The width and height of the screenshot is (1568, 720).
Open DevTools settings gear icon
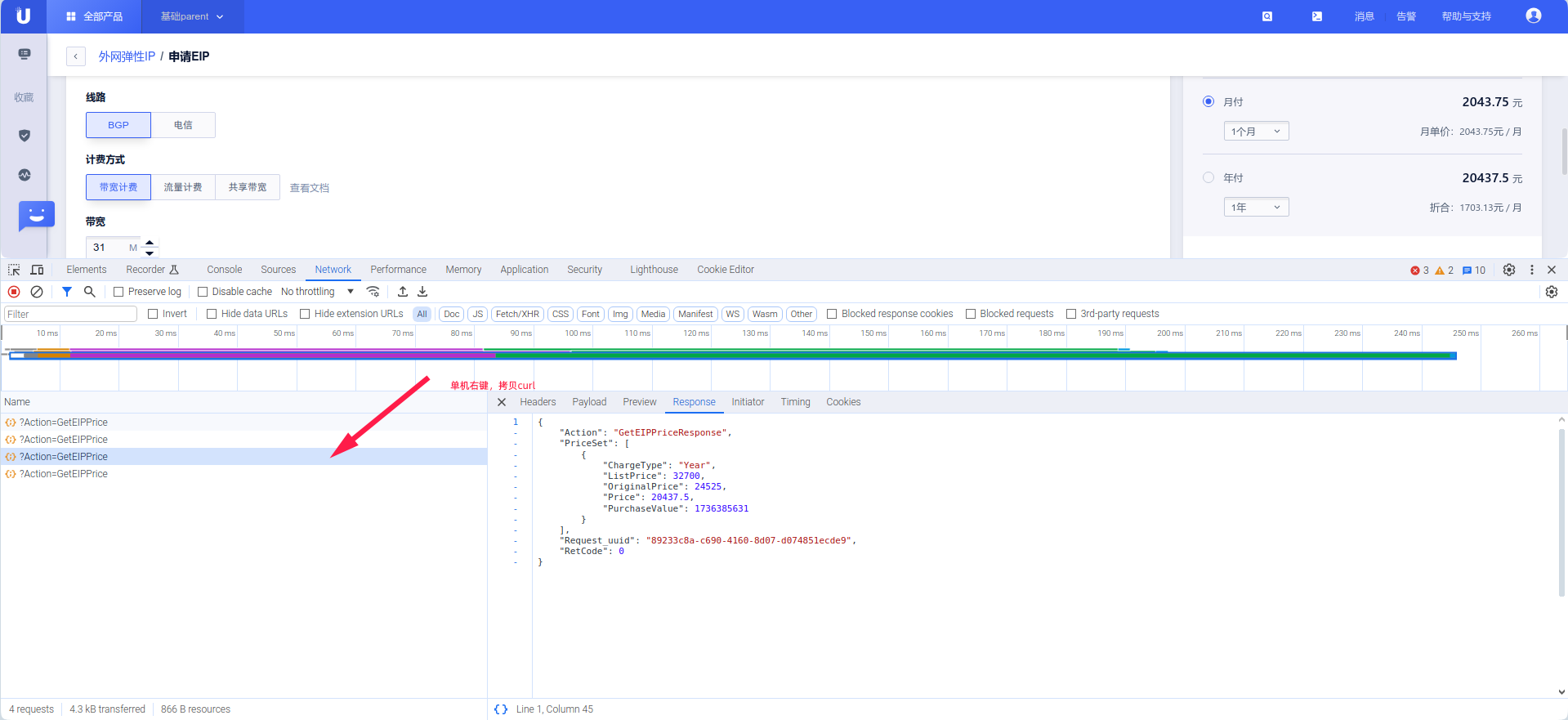pyautogui.click(x=1509, y=270)
